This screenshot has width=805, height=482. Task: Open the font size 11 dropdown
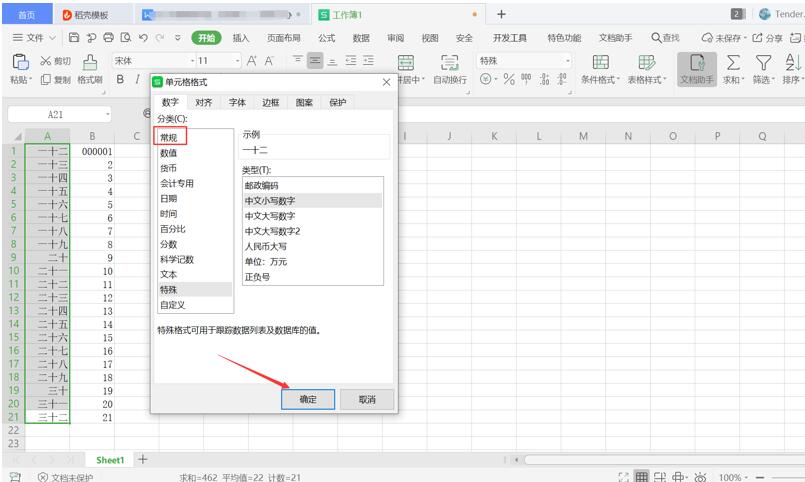(237, 61)
